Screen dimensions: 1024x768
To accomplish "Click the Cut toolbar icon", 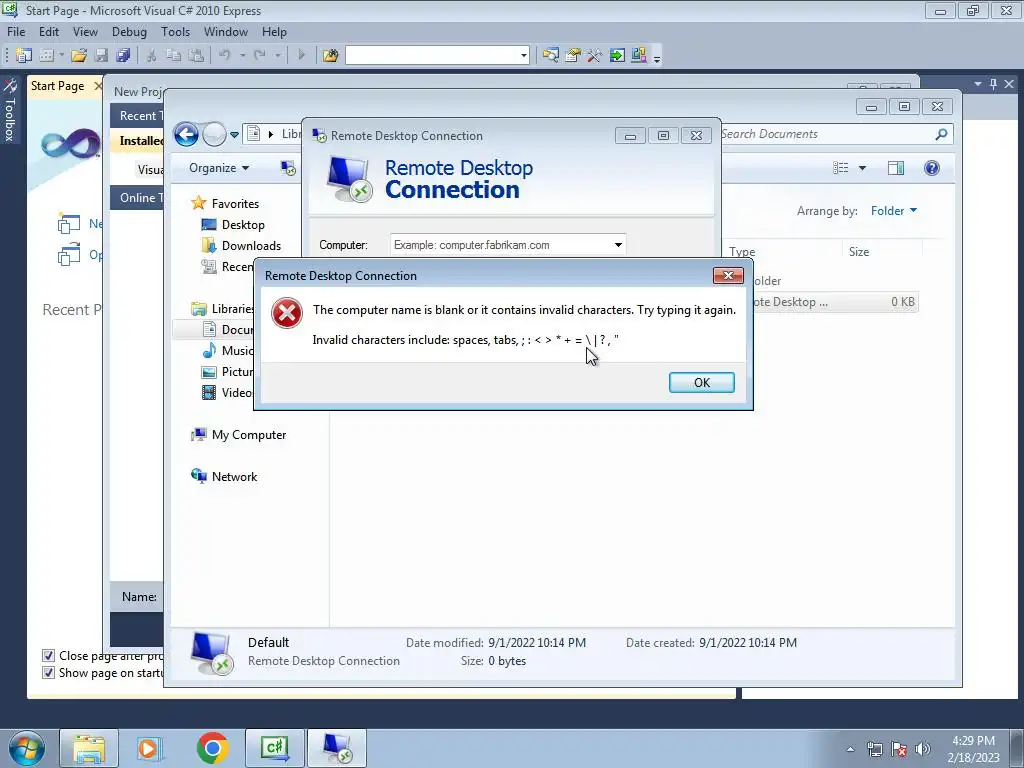I will click(x=151, y=56).
